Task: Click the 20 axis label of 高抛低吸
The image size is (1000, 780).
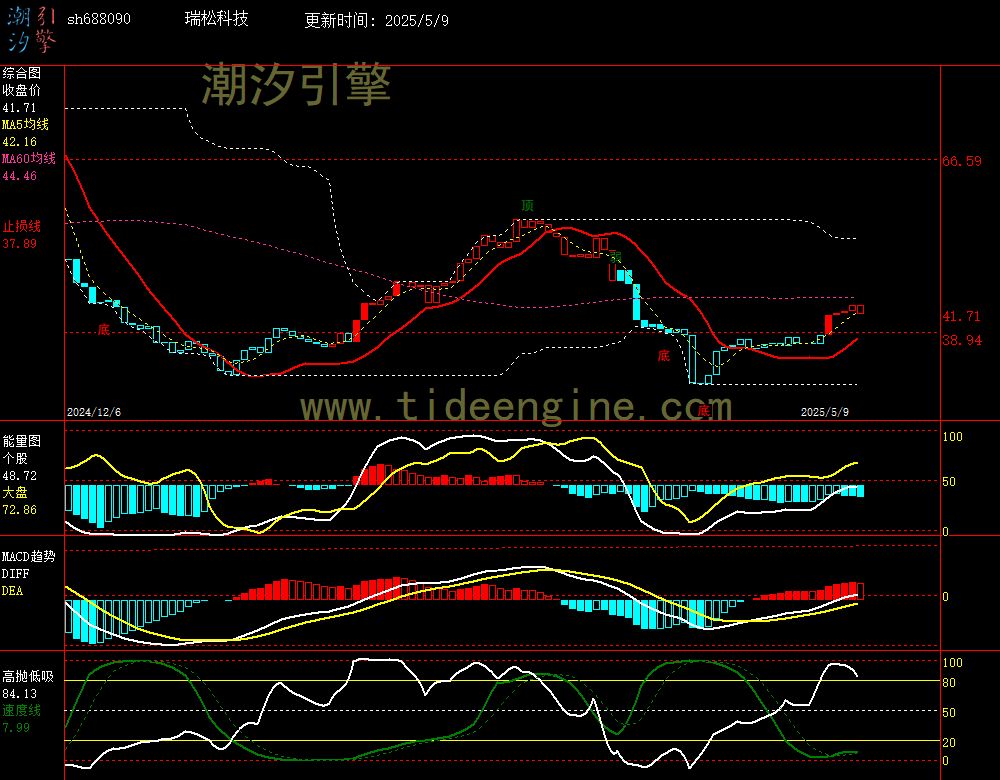Action: pyautogui.click(x=949, y=743)
